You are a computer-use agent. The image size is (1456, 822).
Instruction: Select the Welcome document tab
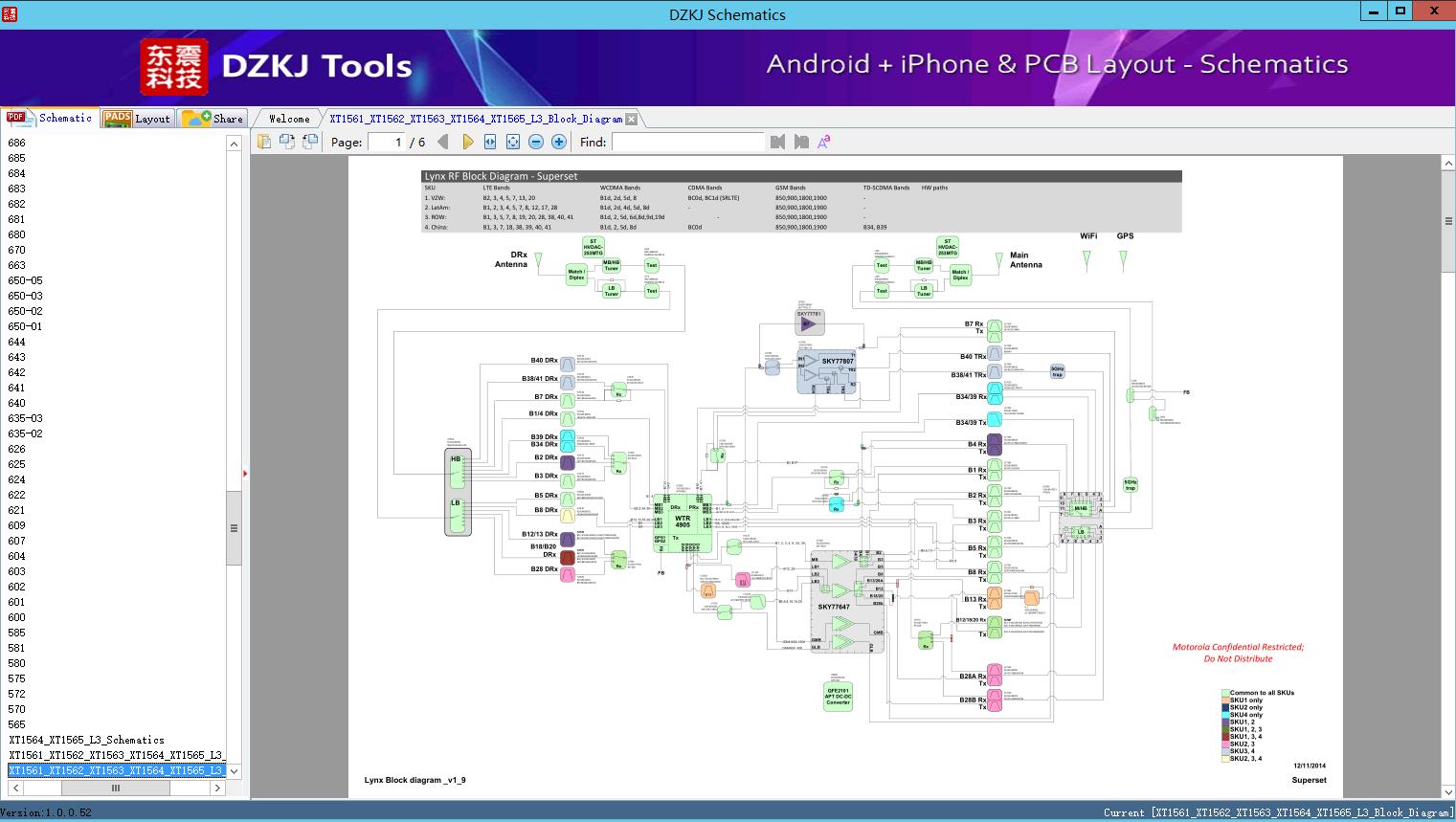click(289, 119)
